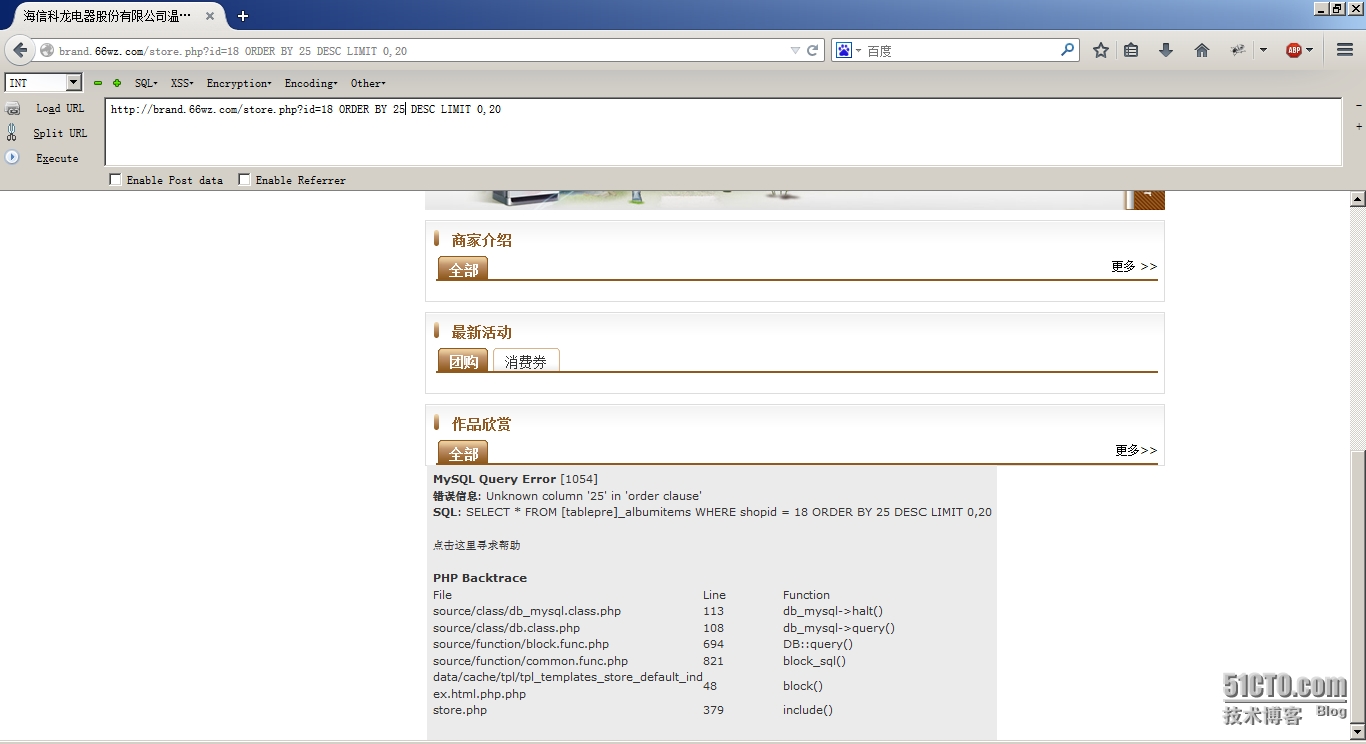The width and height of the screenshot is (1366, 744).
Task: Open the downloads arrow icon
Action: (x=1166, y=50)
